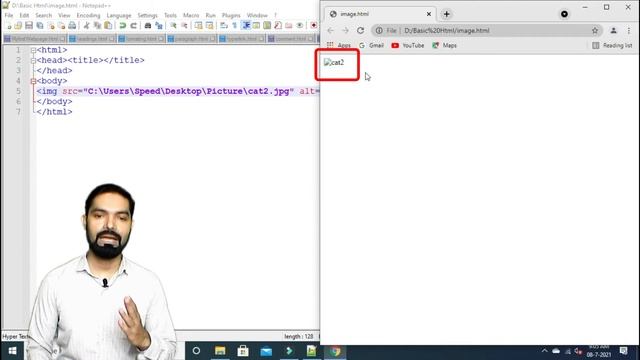This screenshot has height=360, width=640.
Task: Click Chrome's Forward arrow button
Action: click(x=345, y=31)
